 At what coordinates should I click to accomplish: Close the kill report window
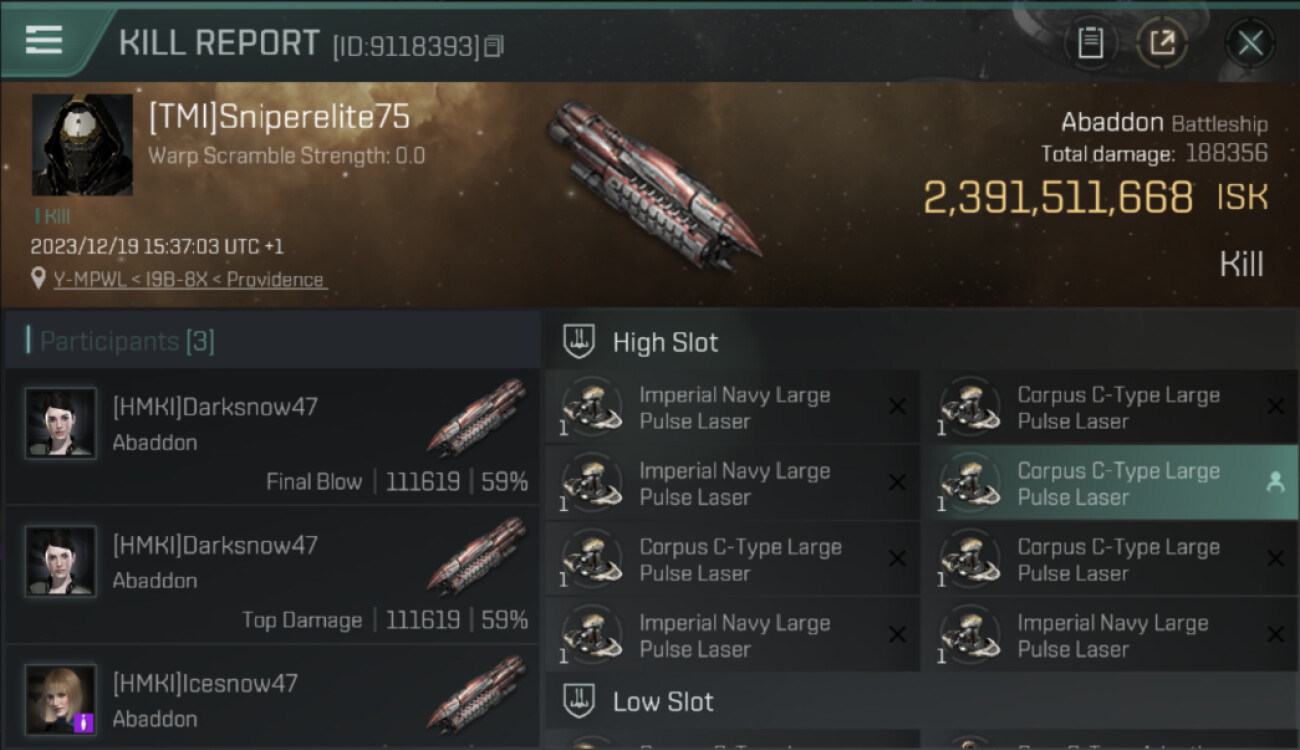click(x=1250, y=43)
